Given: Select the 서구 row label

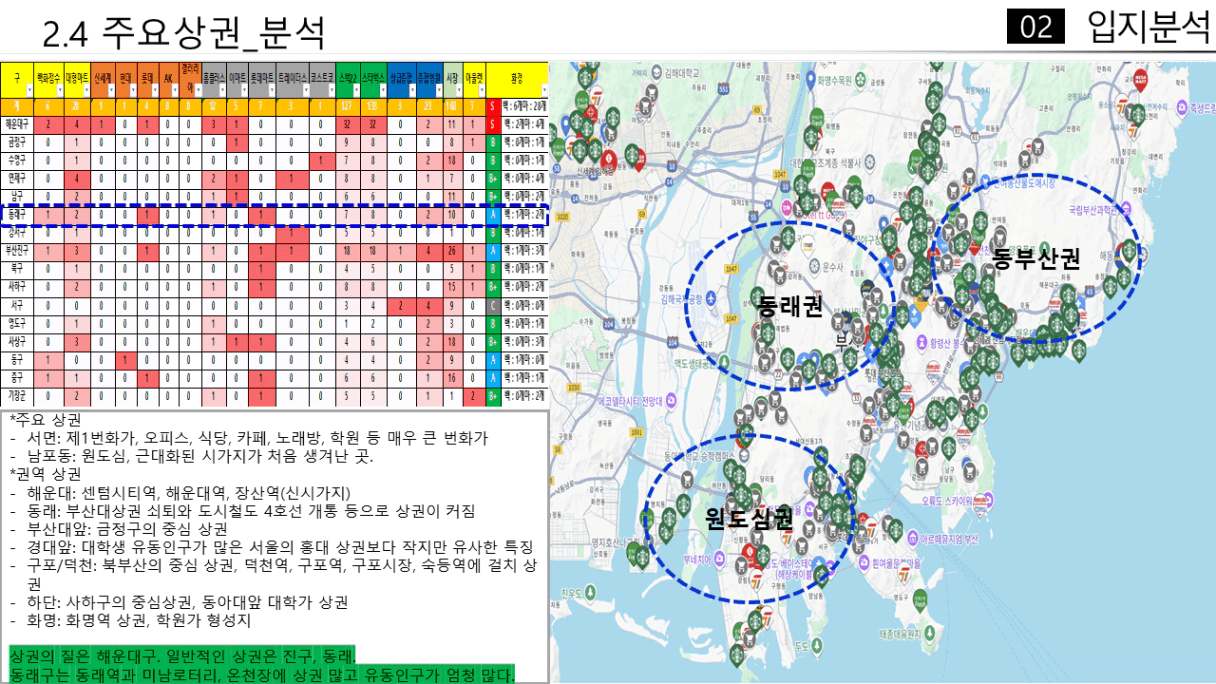Looking at the screenshot, I should click(x=18, y=305).
